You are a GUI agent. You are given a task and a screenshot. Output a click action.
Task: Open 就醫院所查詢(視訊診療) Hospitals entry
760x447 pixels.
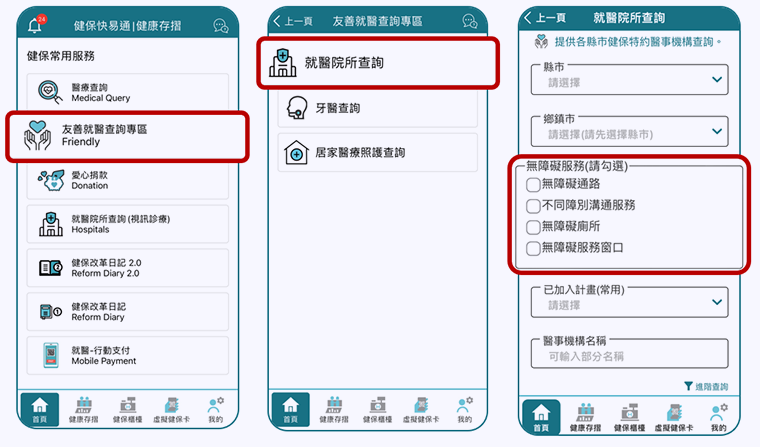[127, 224]
